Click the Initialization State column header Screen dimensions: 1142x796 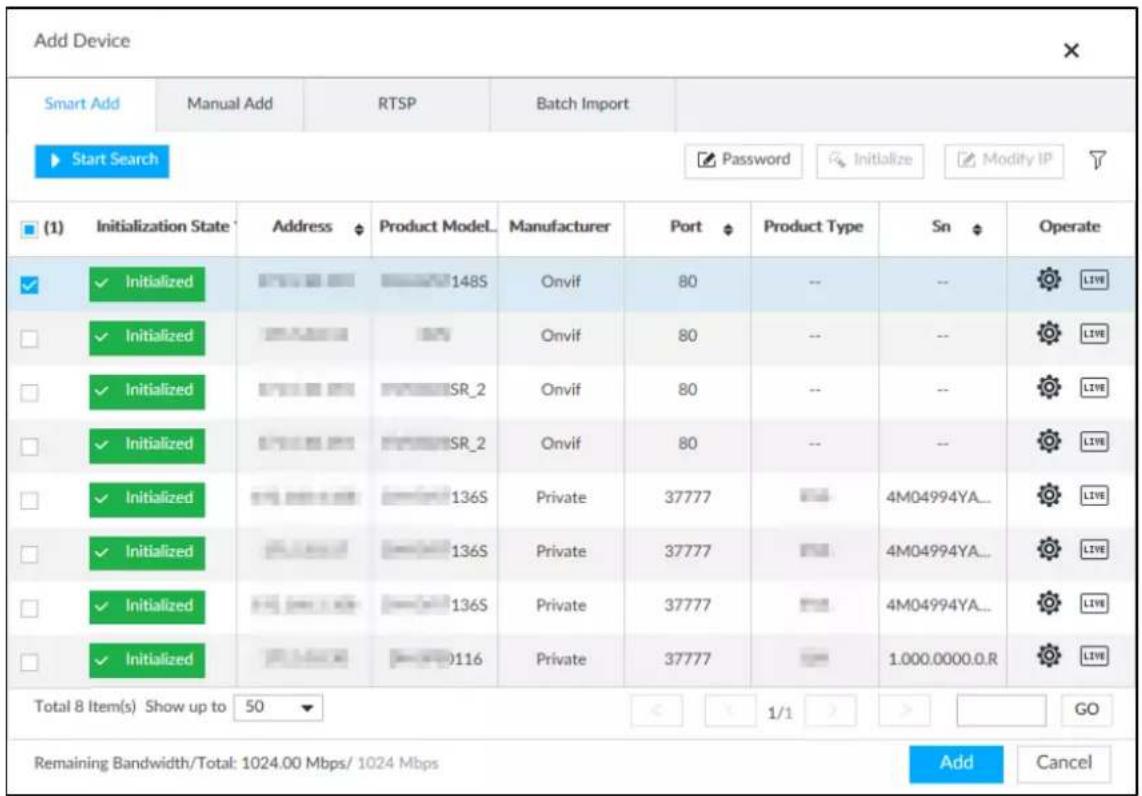pyautogui.click(x=164, y=227)
